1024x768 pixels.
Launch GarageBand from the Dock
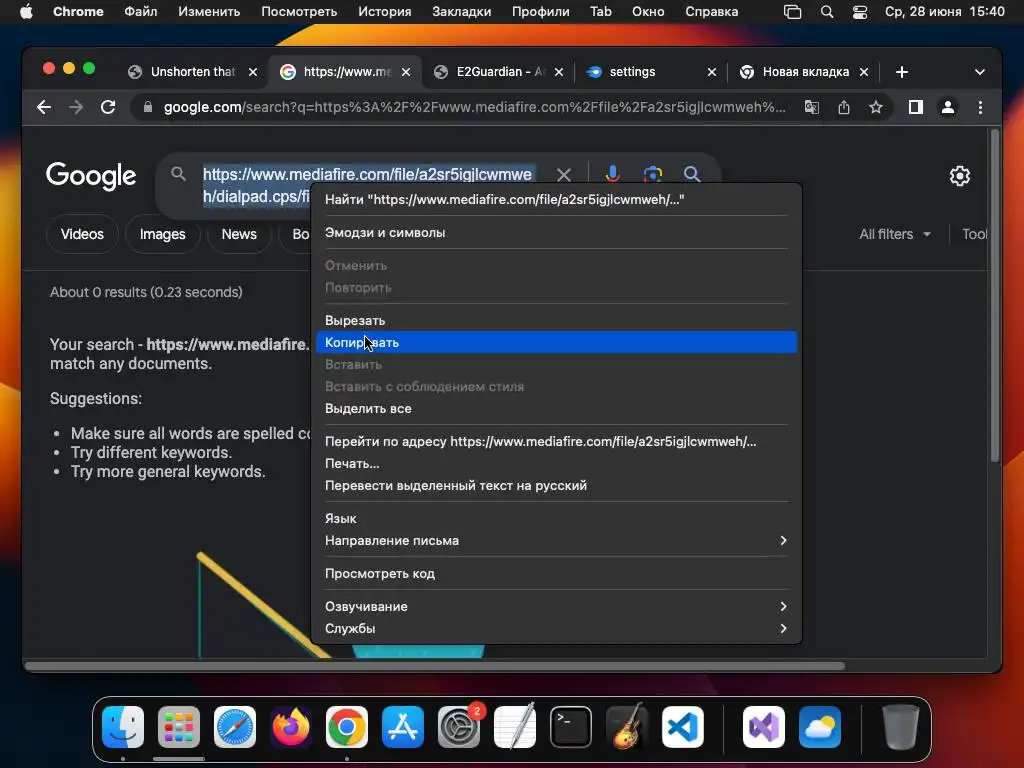(x=627, y=727)
